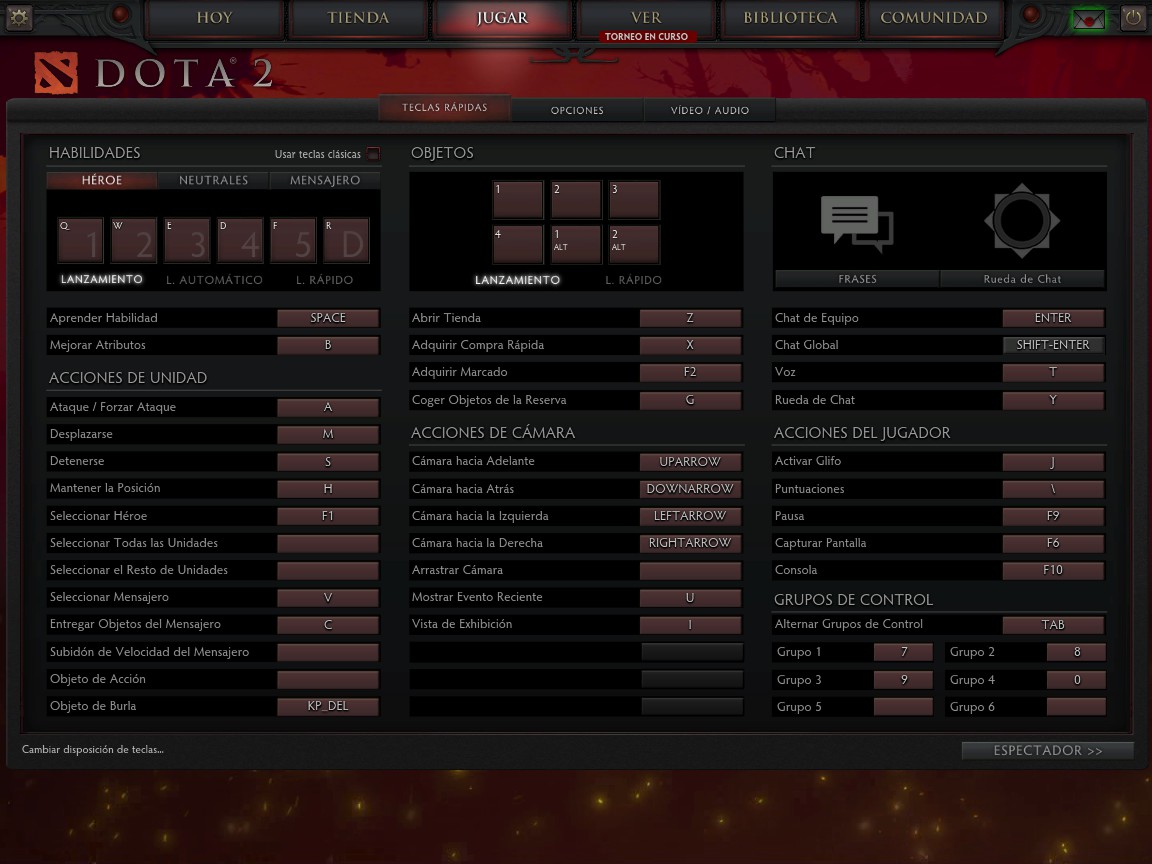Viewport: 1152px width, 864px height.
Task: Click item slot 2 ALT
Action: tap(634, 244)
